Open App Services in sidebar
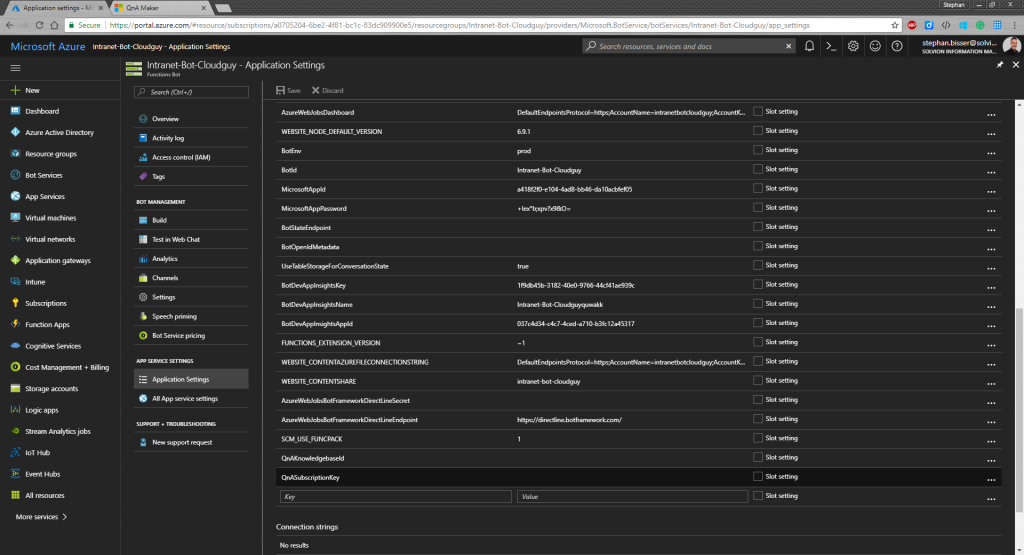The height and width of the screenshot is (555, 1024). [x=44, y=197]
